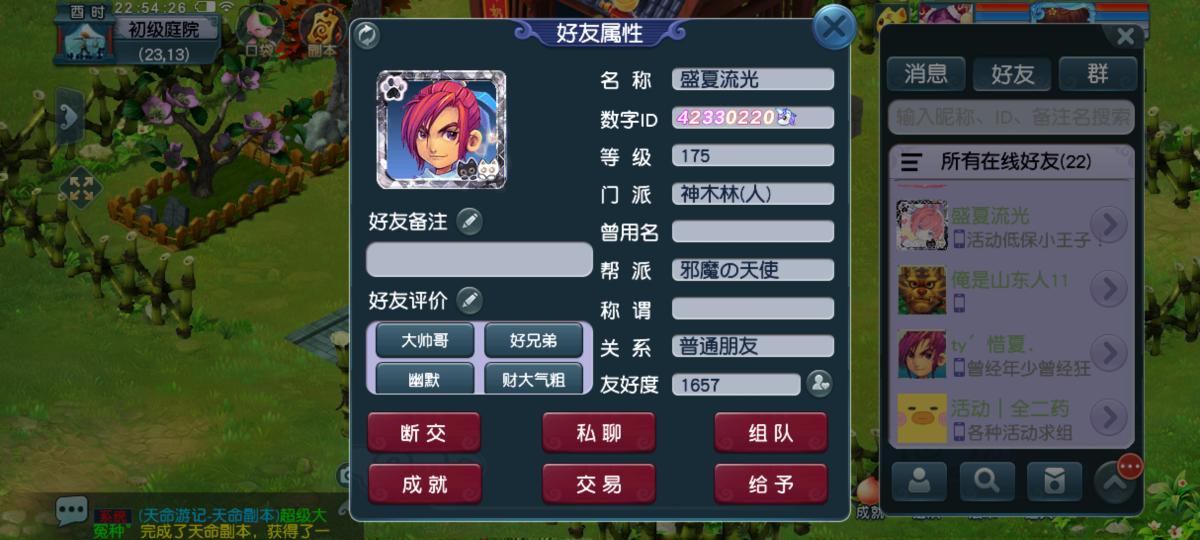Image resolution: width=1200 pixels, height=540 pixels.
Task: Open the 副本 dungeon icon at top
Action: [x=323, y=30]
